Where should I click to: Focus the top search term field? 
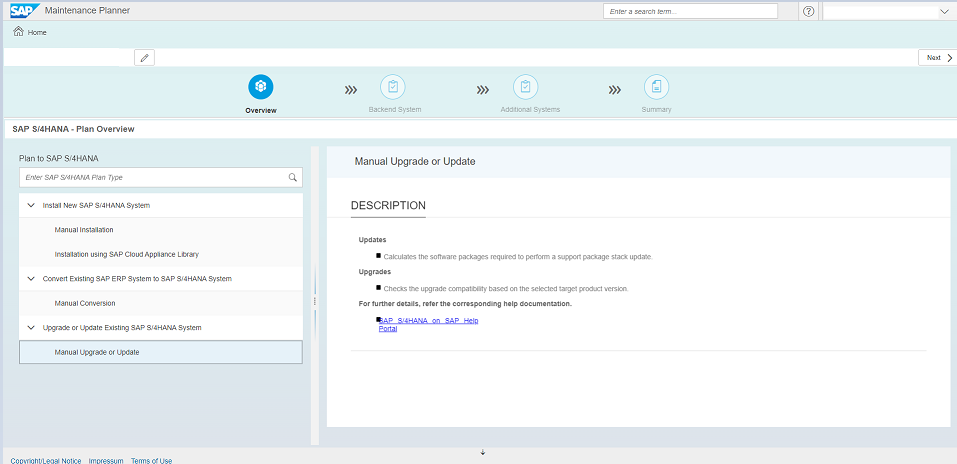690,11
